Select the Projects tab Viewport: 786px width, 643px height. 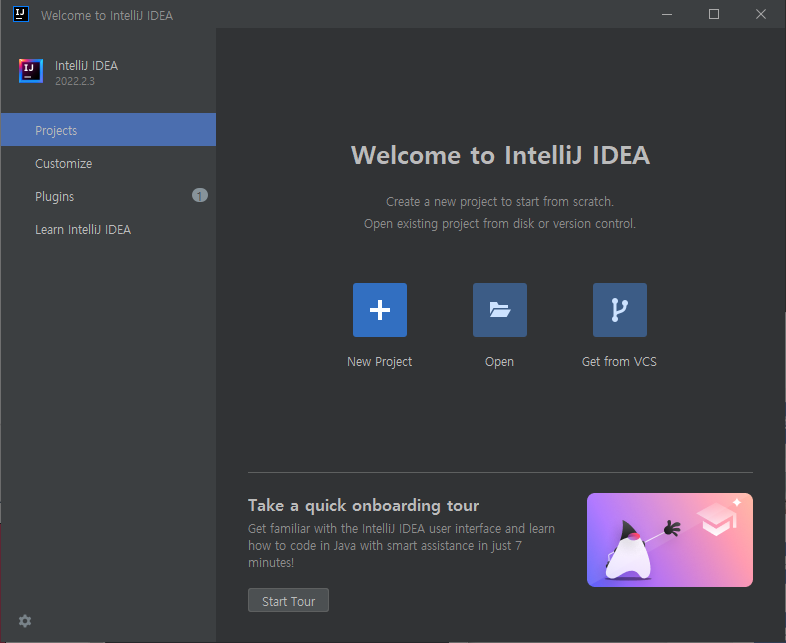(x=108, y=130)
